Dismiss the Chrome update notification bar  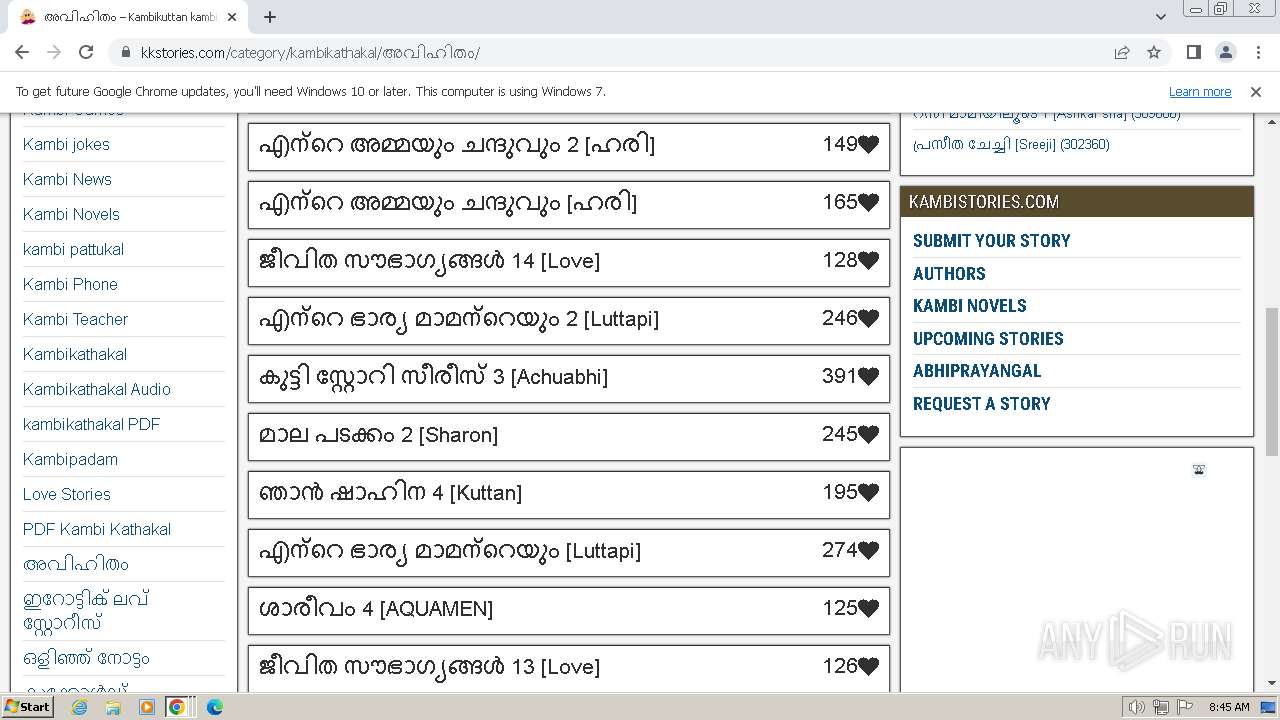(1256, 91)
